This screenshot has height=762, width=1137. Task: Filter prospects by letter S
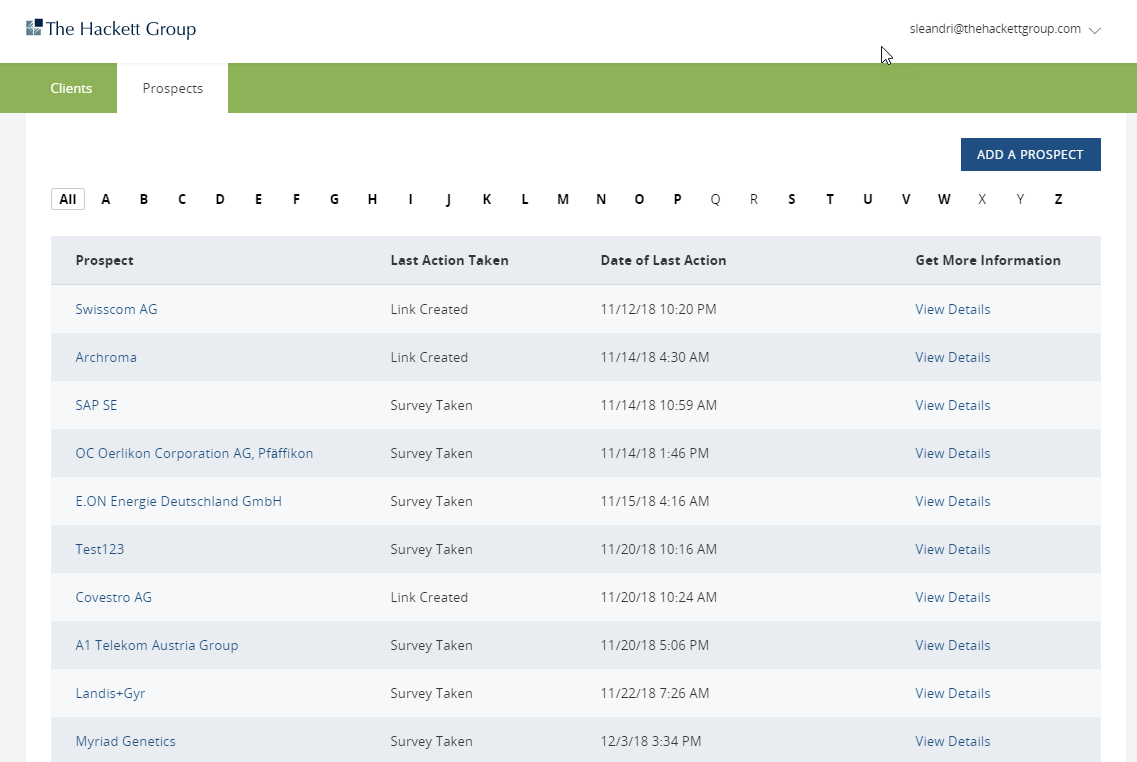pos(791,199)
